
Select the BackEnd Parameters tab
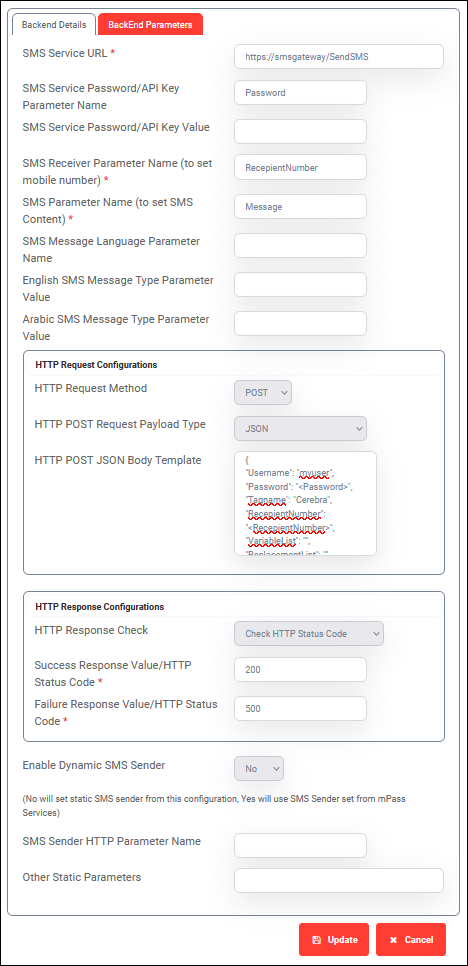tap(150, 25)
